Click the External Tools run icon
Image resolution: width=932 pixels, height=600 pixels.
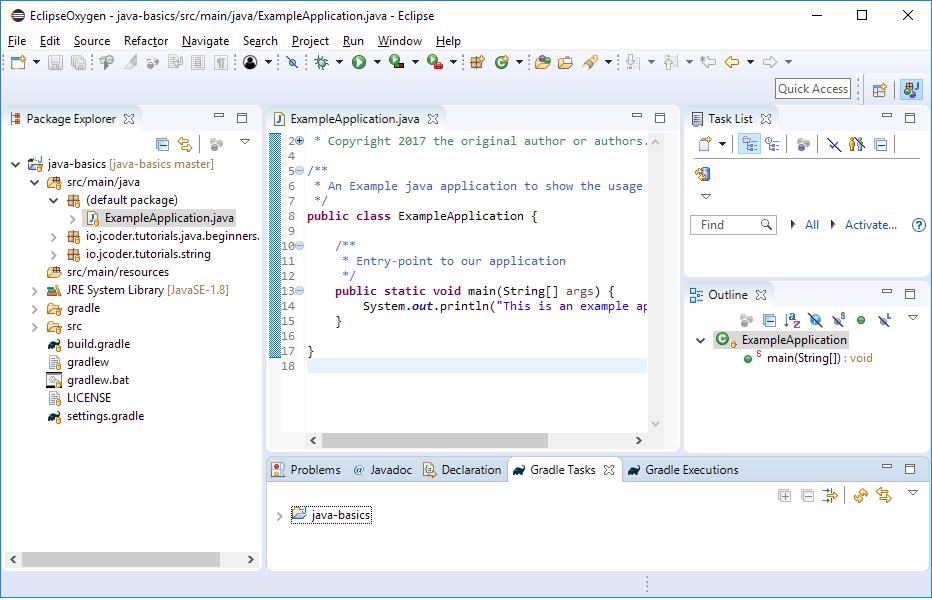435,62
